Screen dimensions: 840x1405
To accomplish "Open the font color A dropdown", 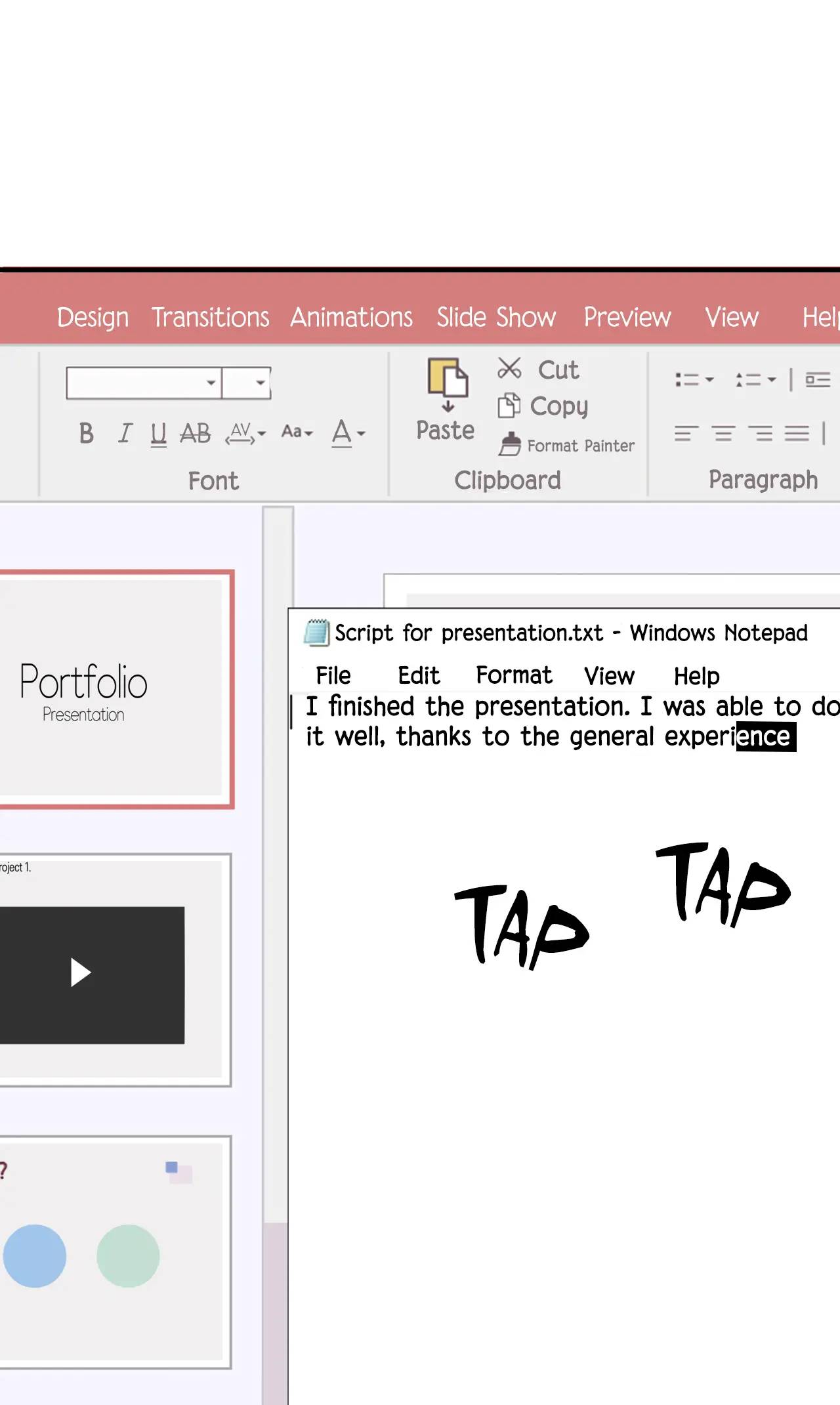I will coord(361,434).
